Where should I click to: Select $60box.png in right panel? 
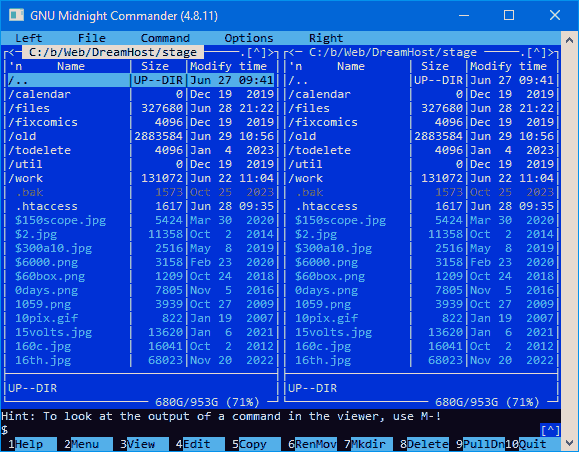click(421, 277)
